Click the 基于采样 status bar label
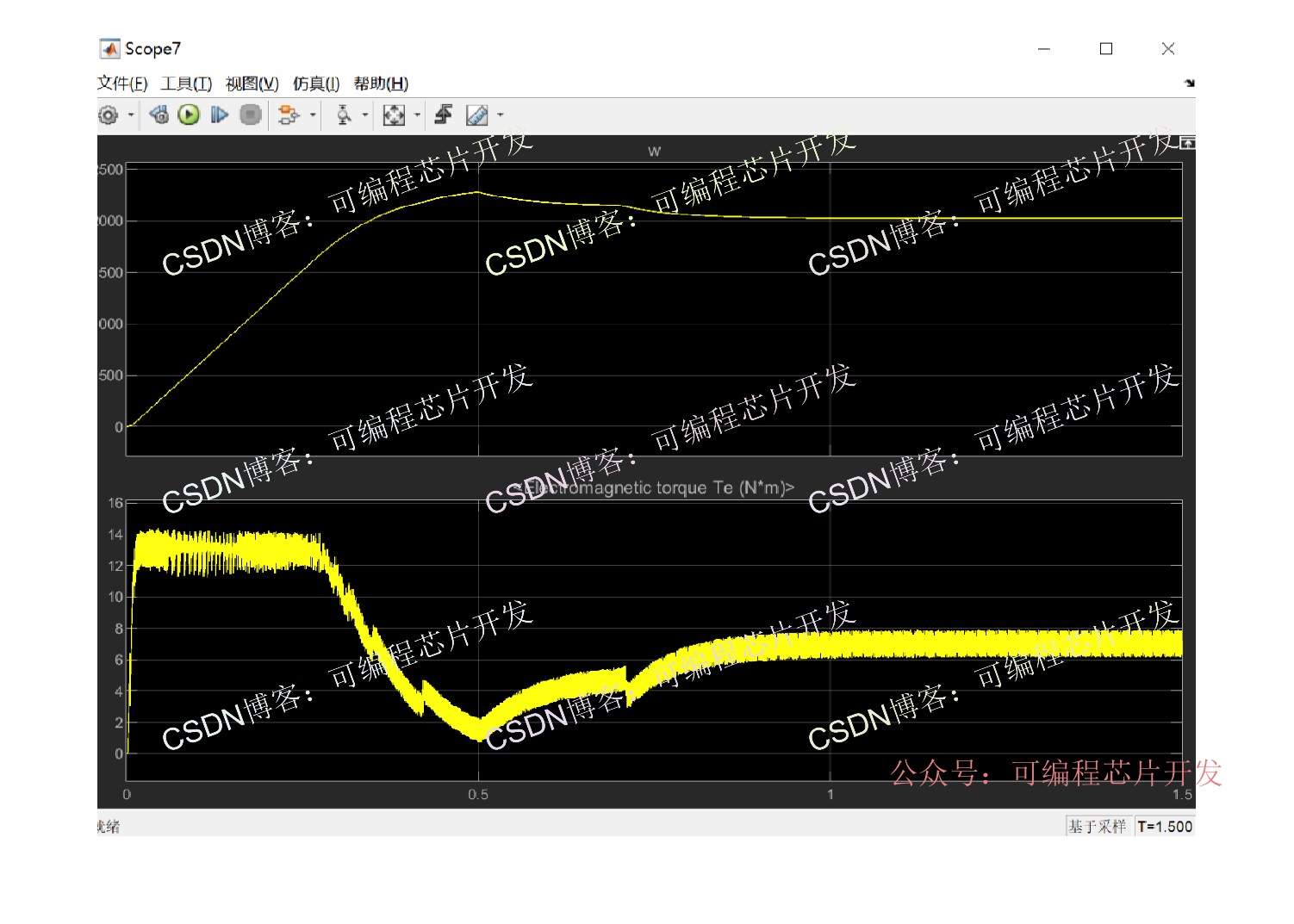This screenshot has height=924, width=1294. 1098,827
